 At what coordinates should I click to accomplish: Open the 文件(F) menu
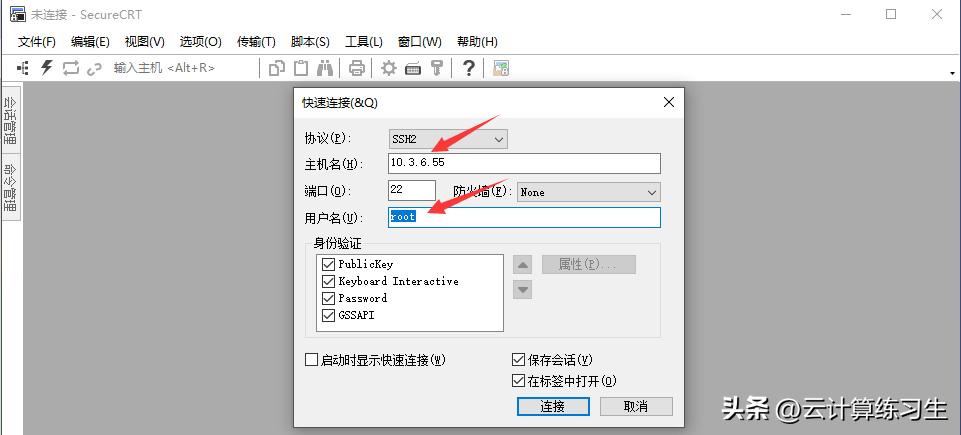click(37, 42)
